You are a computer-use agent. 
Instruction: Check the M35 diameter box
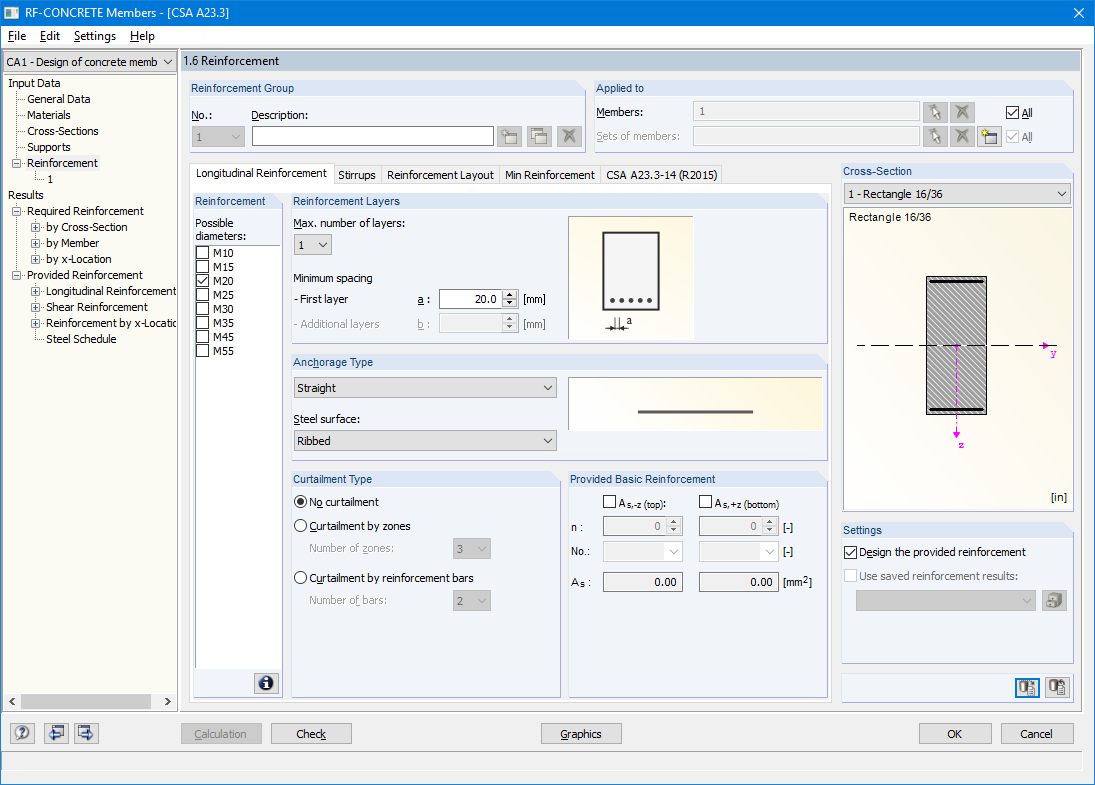point(203,323)
